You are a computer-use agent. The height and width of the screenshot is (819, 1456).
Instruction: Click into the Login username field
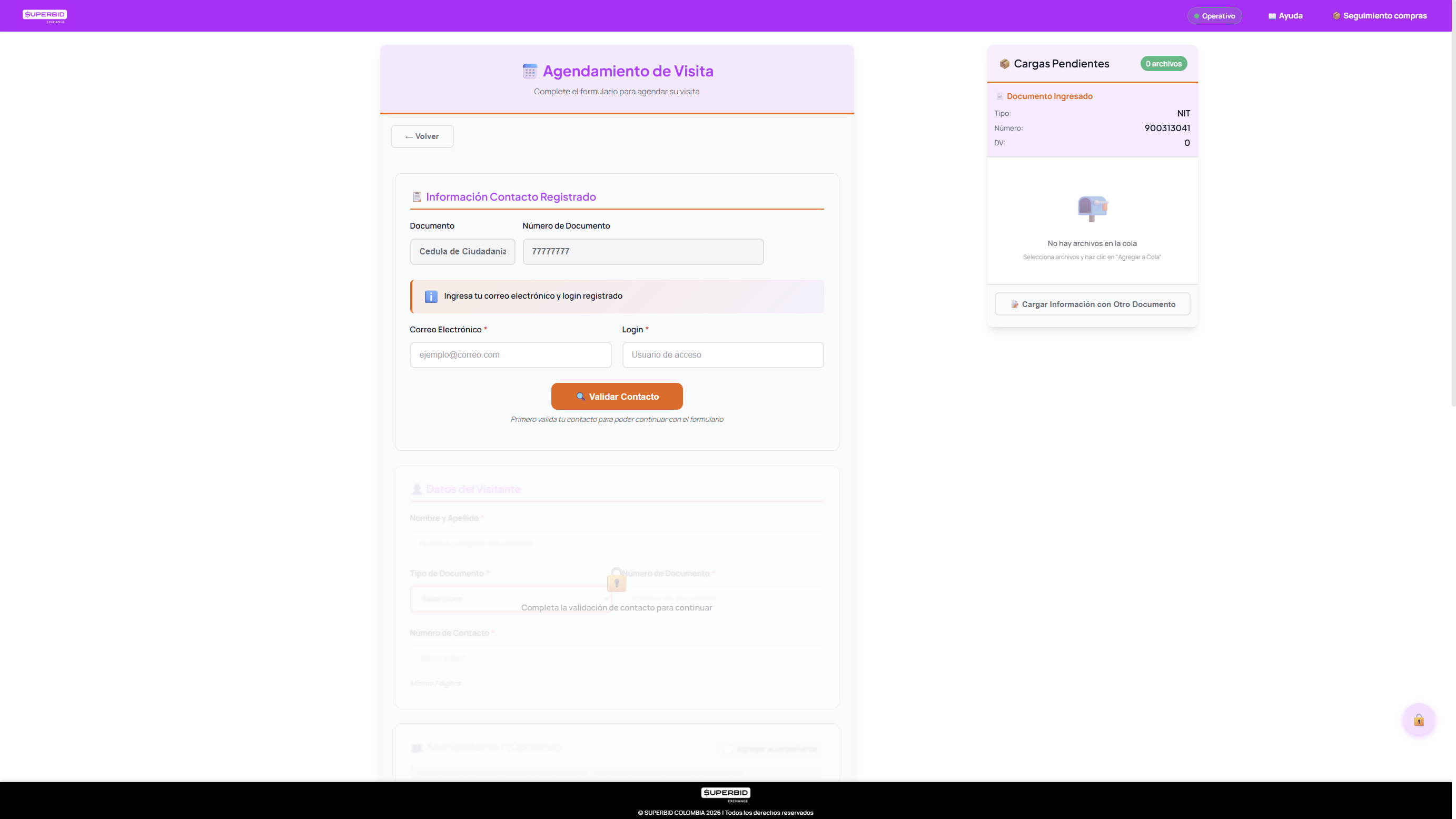coord(722,355)
